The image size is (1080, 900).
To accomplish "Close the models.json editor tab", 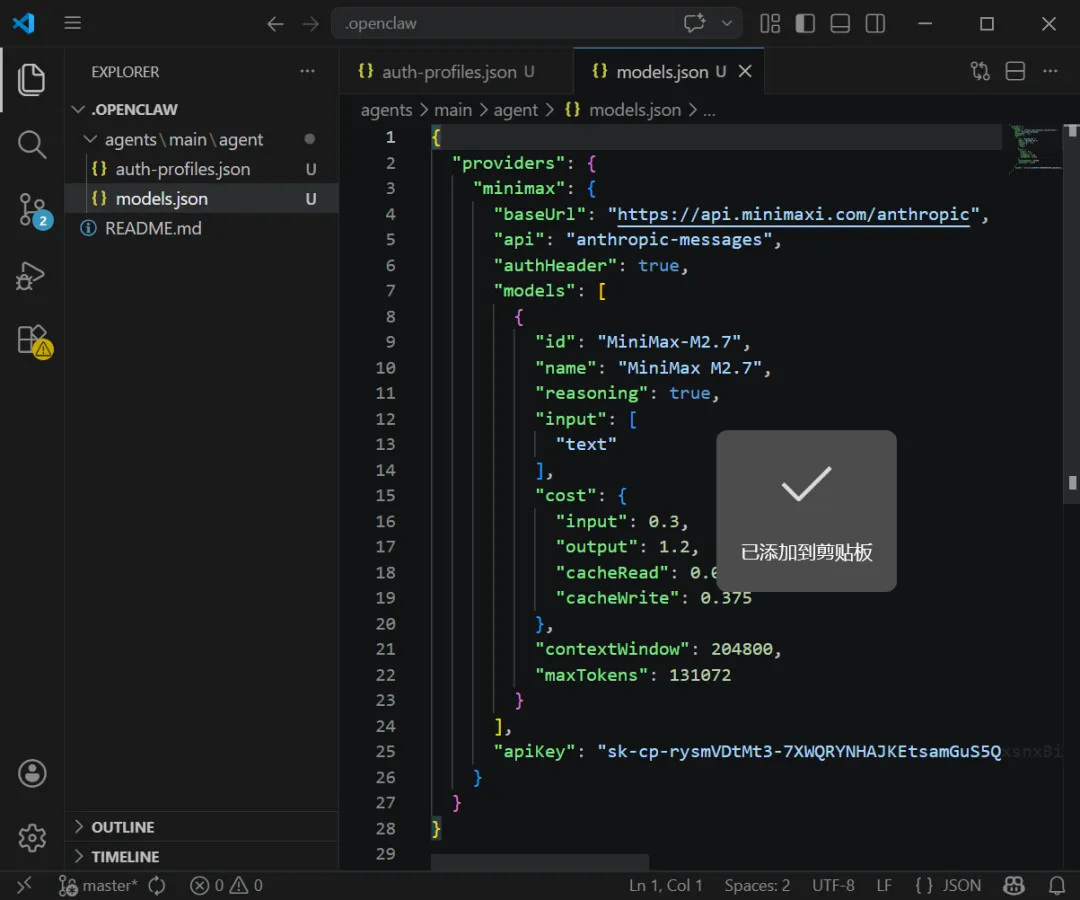I will (x=745, y=71).
